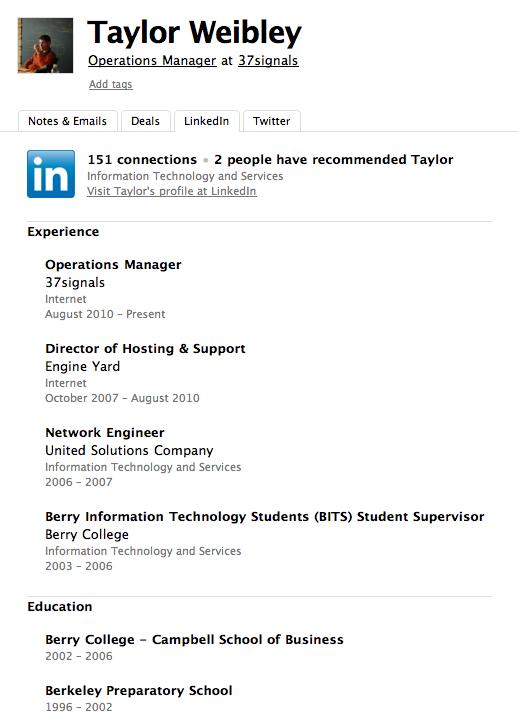
Task: Select the LinkedIn tab
Action: point(207,121)
